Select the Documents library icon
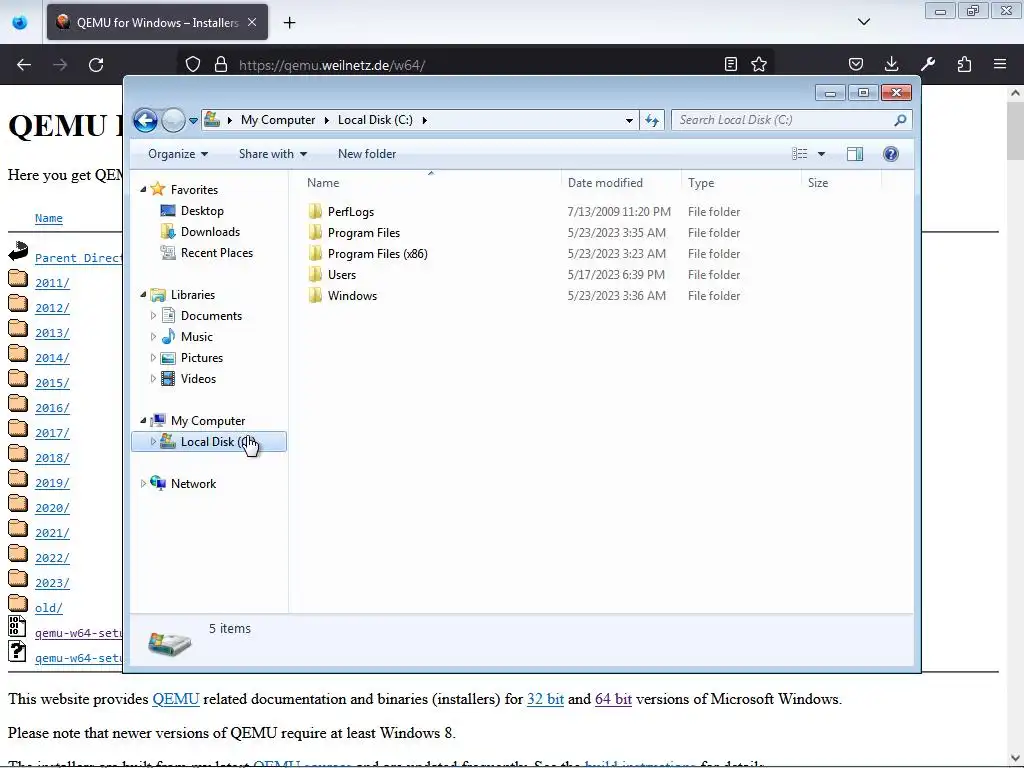Screen dimensions: 1024x768 pyautogui.click(x=168, y=316)
